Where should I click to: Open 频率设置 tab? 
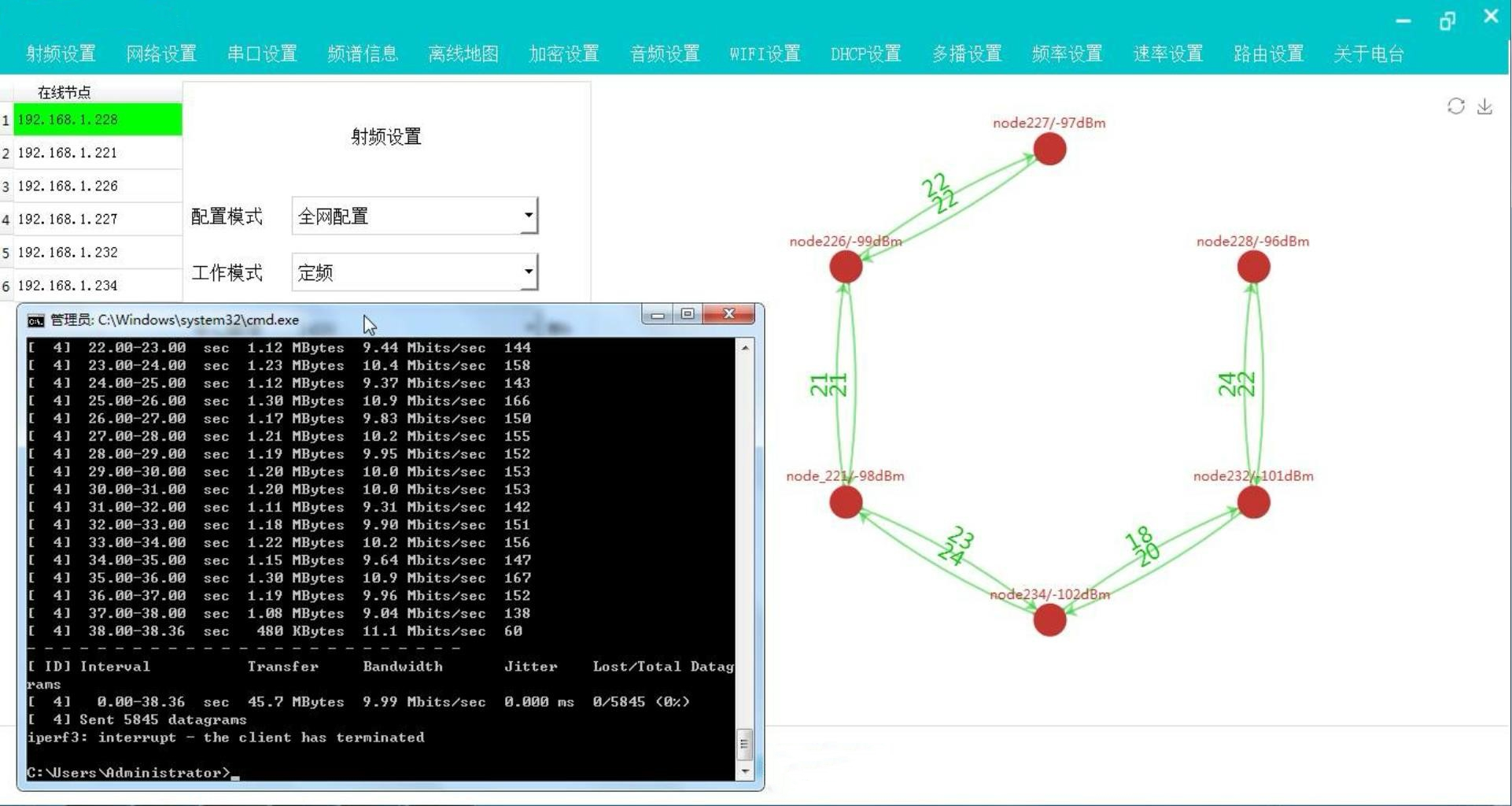(1068, 54)
